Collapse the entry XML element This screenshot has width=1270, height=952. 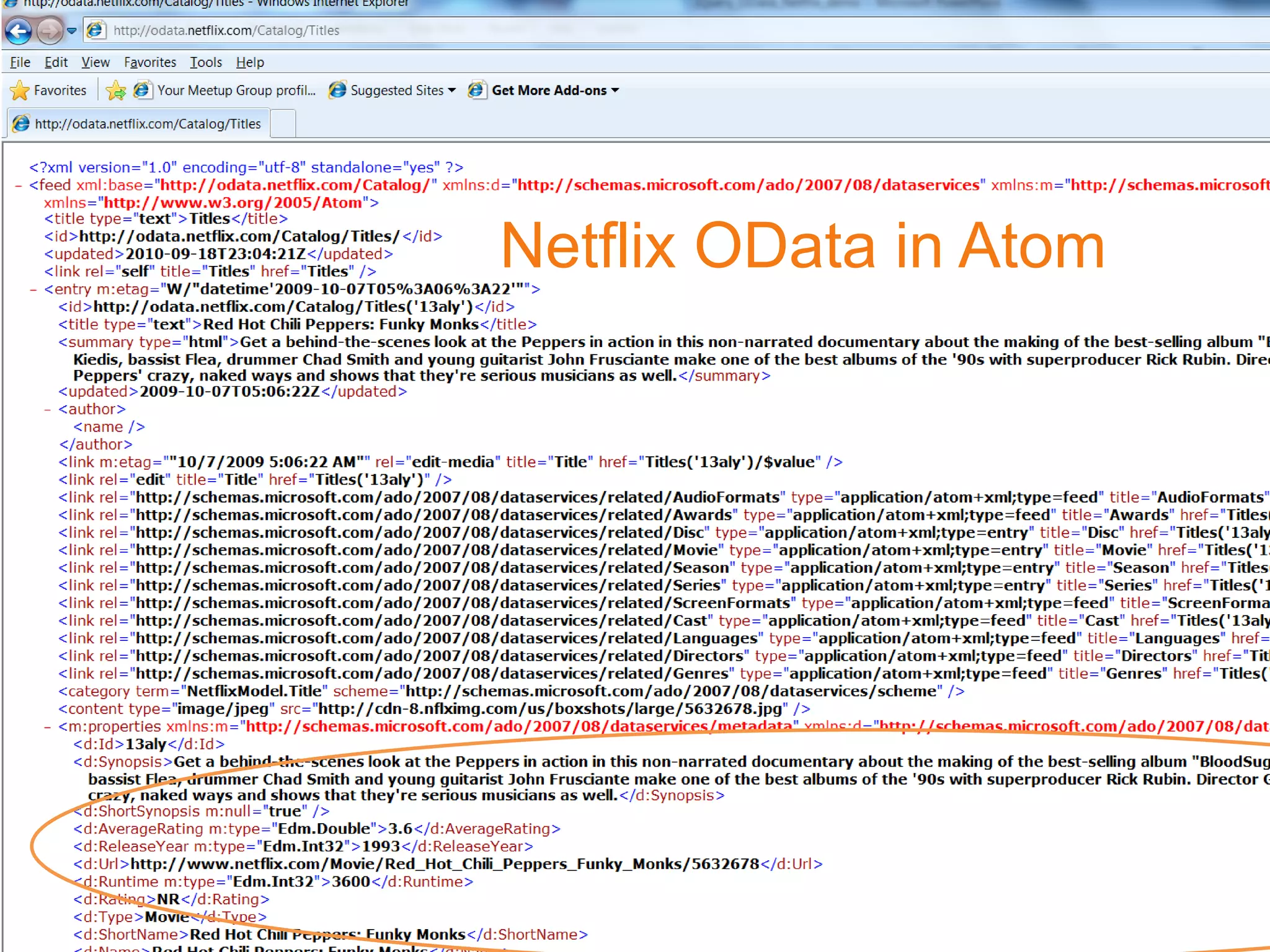33,289
